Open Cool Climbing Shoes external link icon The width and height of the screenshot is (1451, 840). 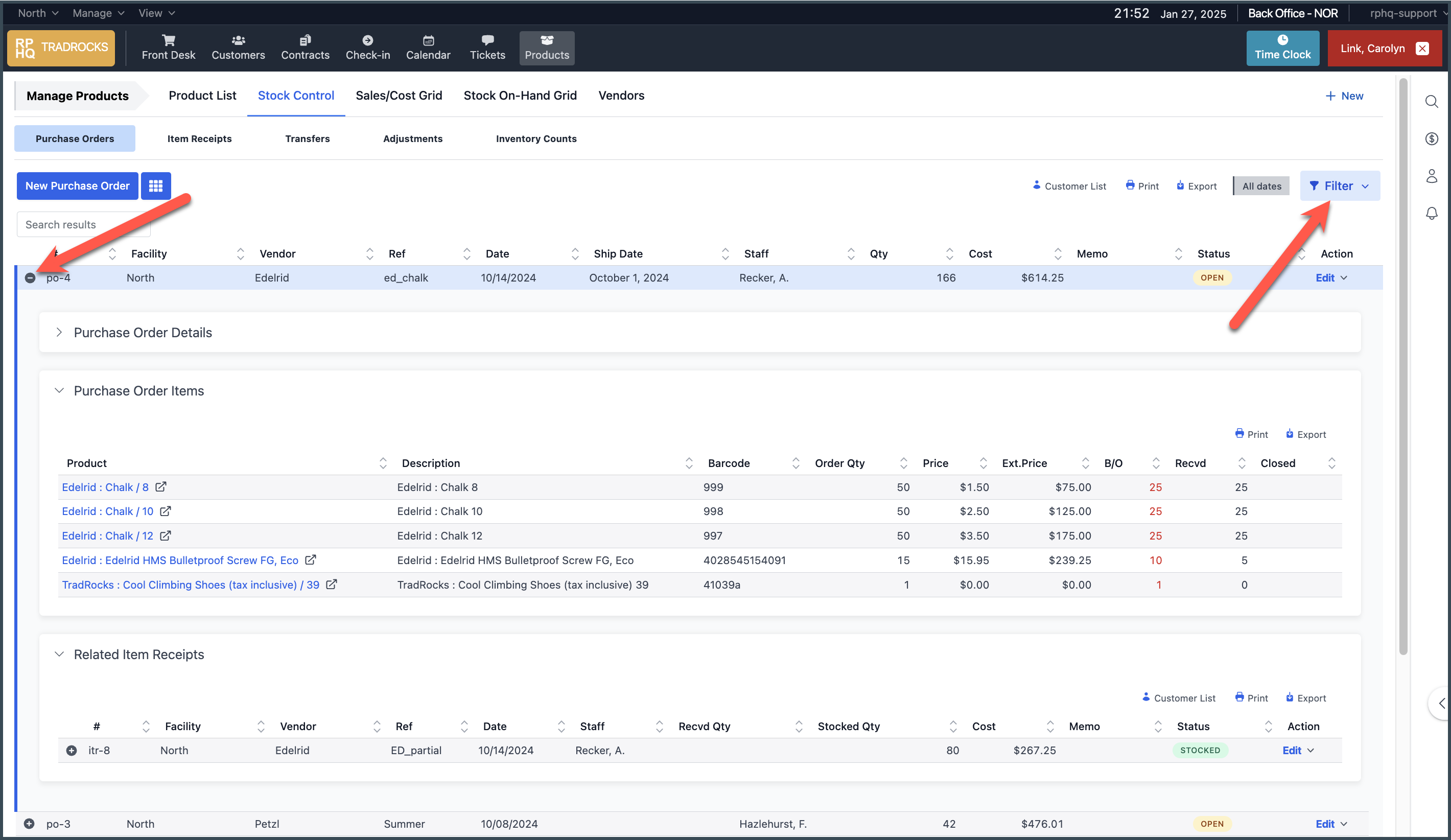332,585
